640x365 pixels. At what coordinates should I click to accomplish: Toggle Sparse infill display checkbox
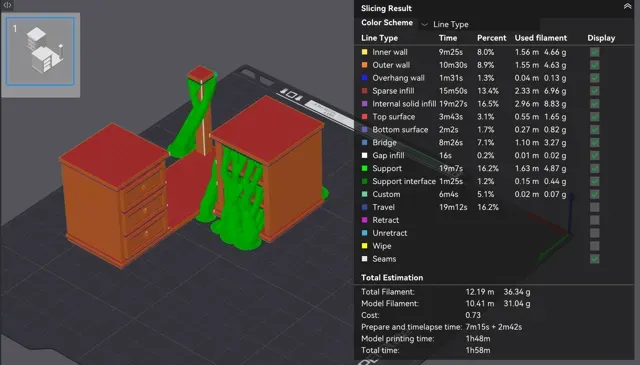tap(595, 91)
